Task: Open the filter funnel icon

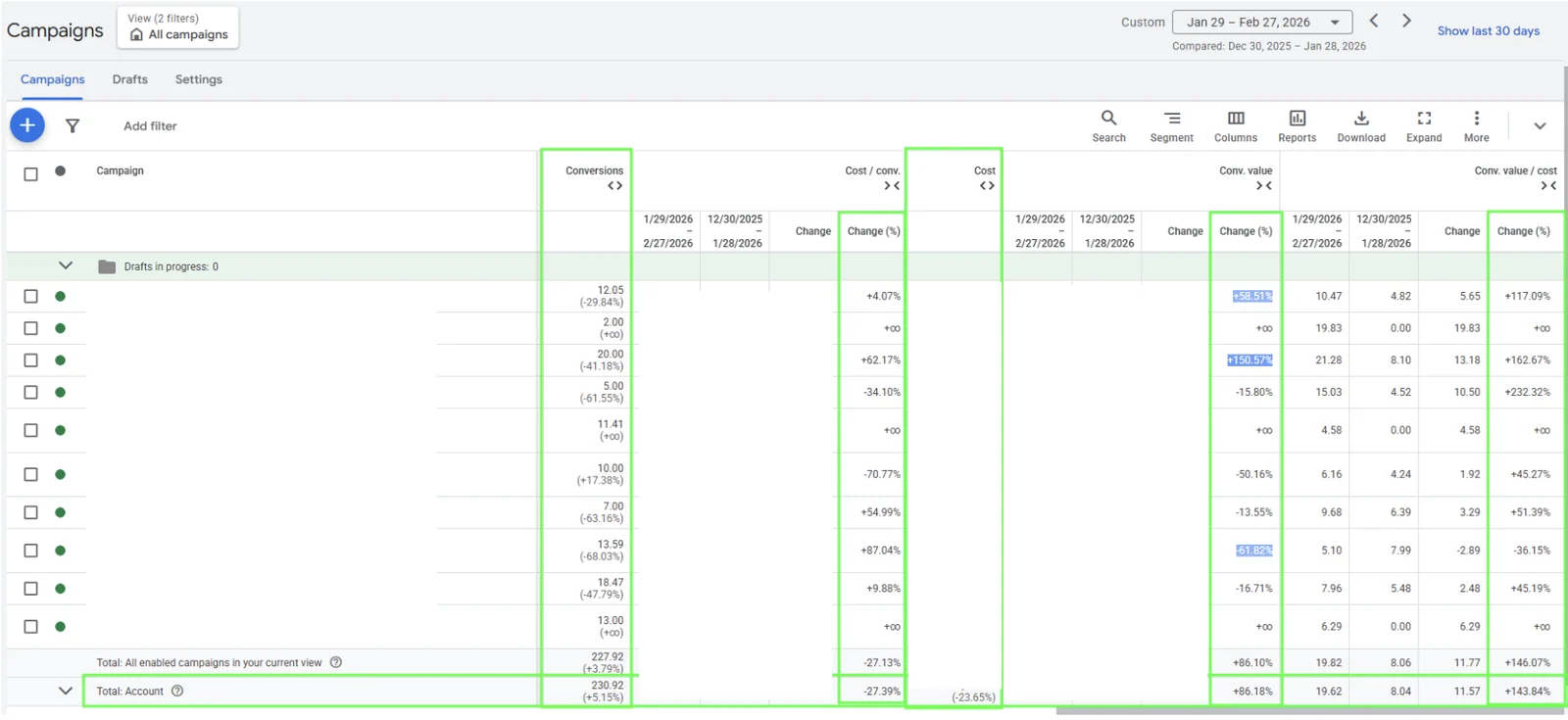Action: point(73,125)
